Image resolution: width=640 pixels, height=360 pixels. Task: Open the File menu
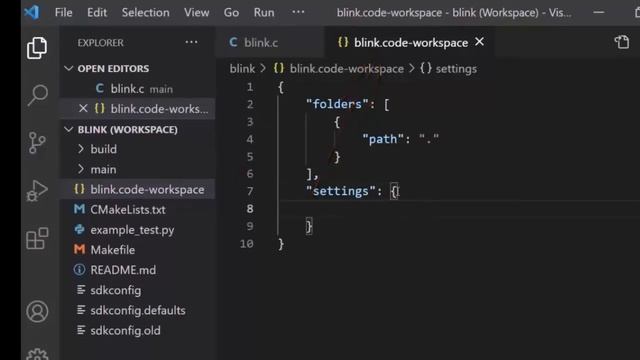point(64,13)
